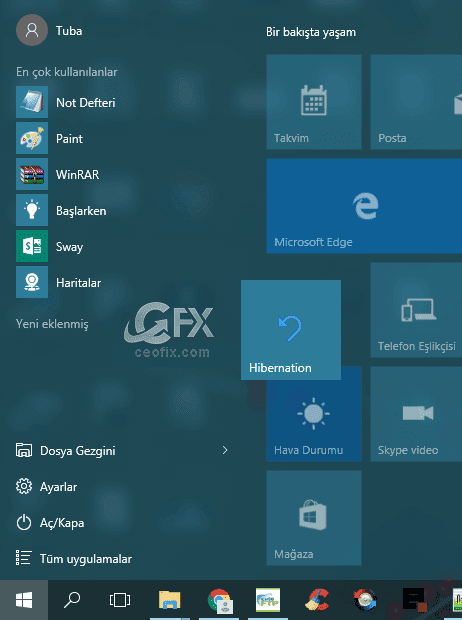Viewport: 462px width, 620px height.
Task: Open the round blue-arrow taskbar app
Action: pyautogui.click(x=365, y=600)
